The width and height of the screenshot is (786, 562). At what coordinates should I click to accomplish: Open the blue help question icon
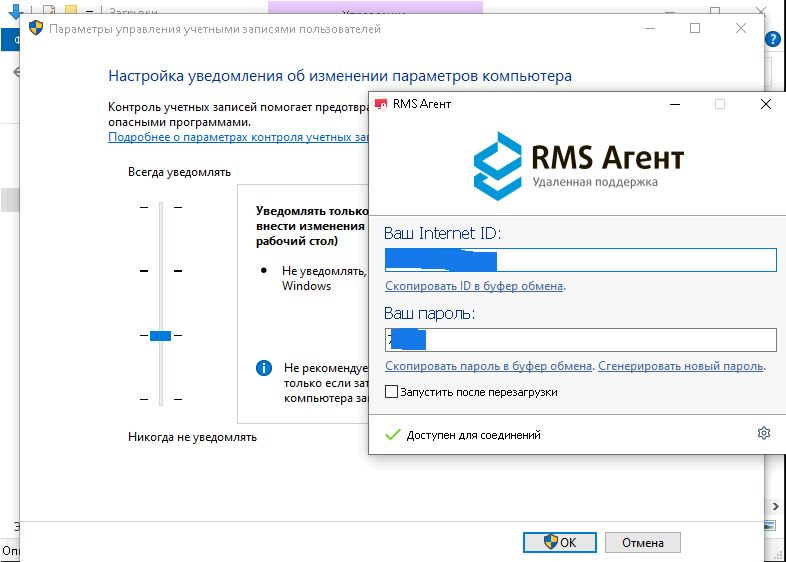point(773,39)
